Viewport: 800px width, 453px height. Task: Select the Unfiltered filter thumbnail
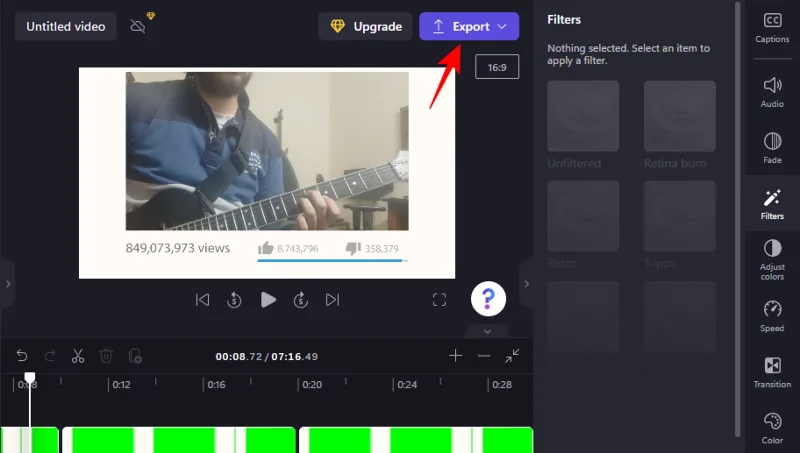click(x=583, y=116)
